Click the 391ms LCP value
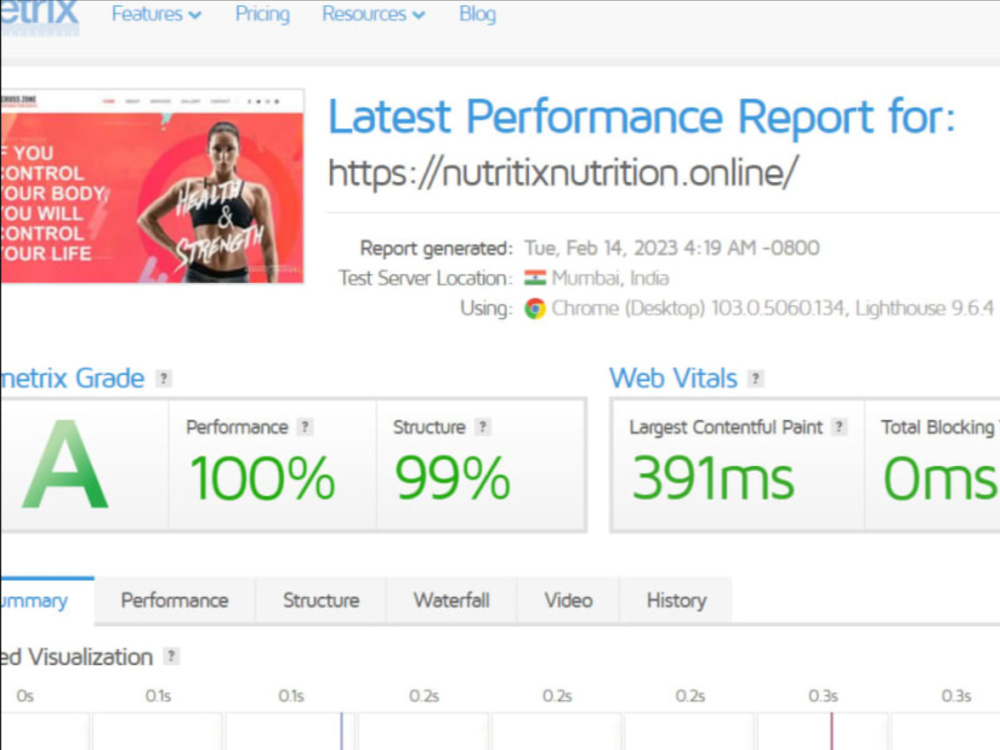This screenshot has width=1000, height=750. coord(713,478)
